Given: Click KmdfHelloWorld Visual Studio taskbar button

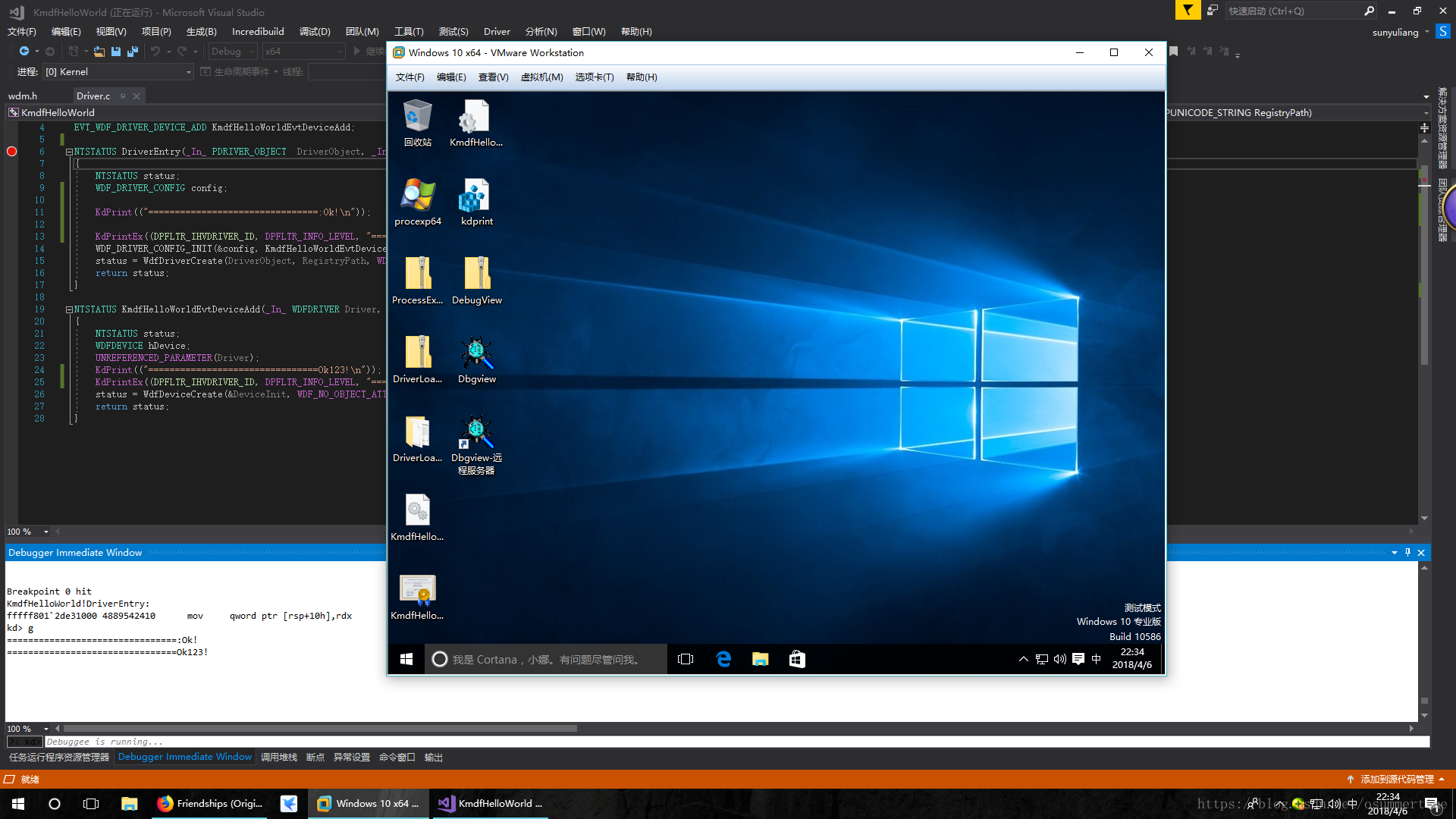Looking at the screenshot, I should click(491, 804).
